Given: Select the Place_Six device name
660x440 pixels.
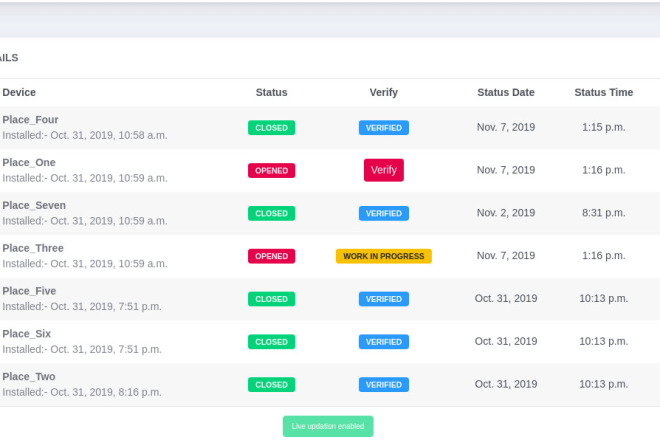Looking at the screenshot, I should 27,334.
